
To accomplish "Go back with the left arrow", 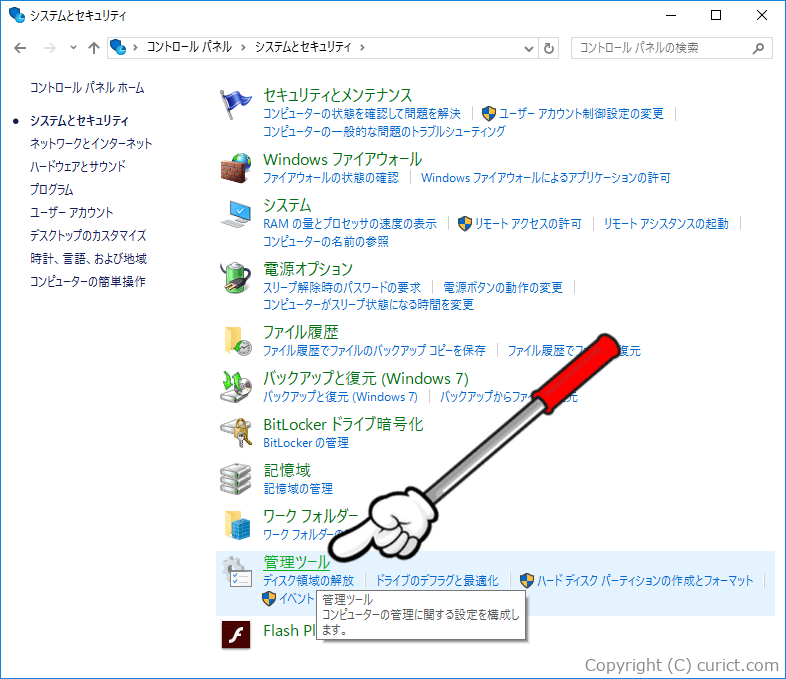I will pyautogui.click(x=20, y=48).
